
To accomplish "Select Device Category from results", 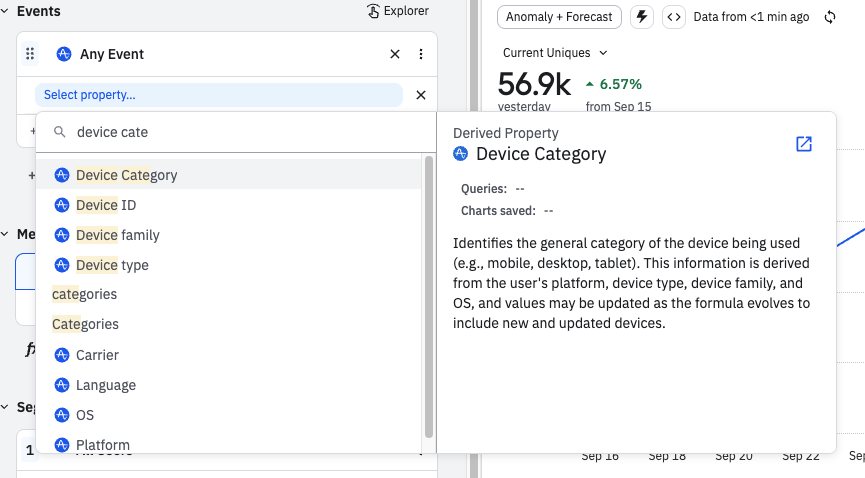I will pos(127,175).
